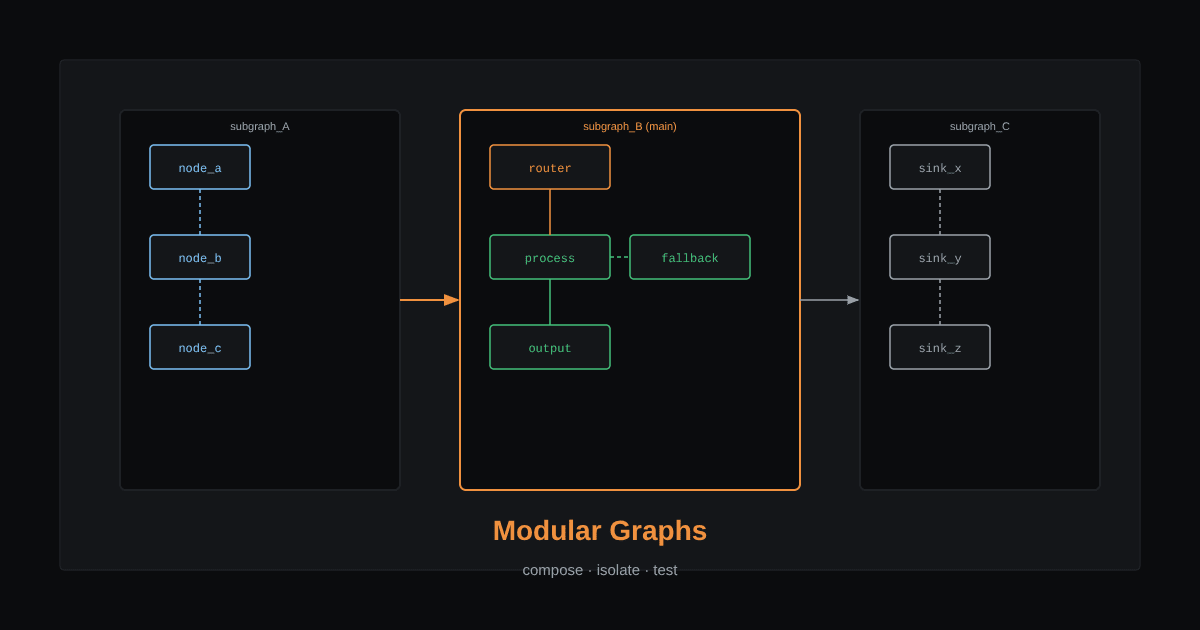Click the dashed connector between process and fallback
This screenshot has width=1200, height=630.
coord(620,257)
